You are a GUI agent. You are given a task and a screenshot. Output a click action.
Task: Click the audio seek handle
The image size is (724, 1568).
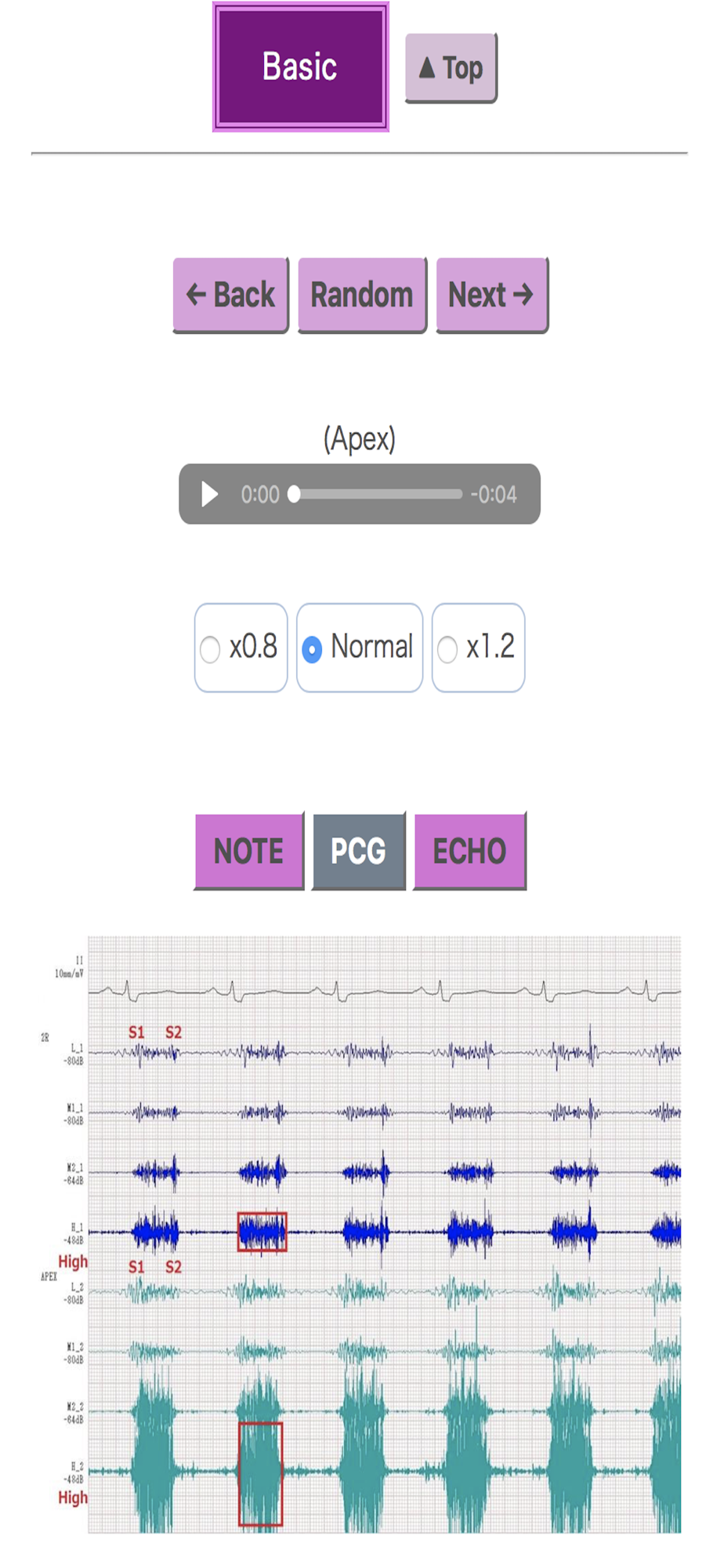294,494
